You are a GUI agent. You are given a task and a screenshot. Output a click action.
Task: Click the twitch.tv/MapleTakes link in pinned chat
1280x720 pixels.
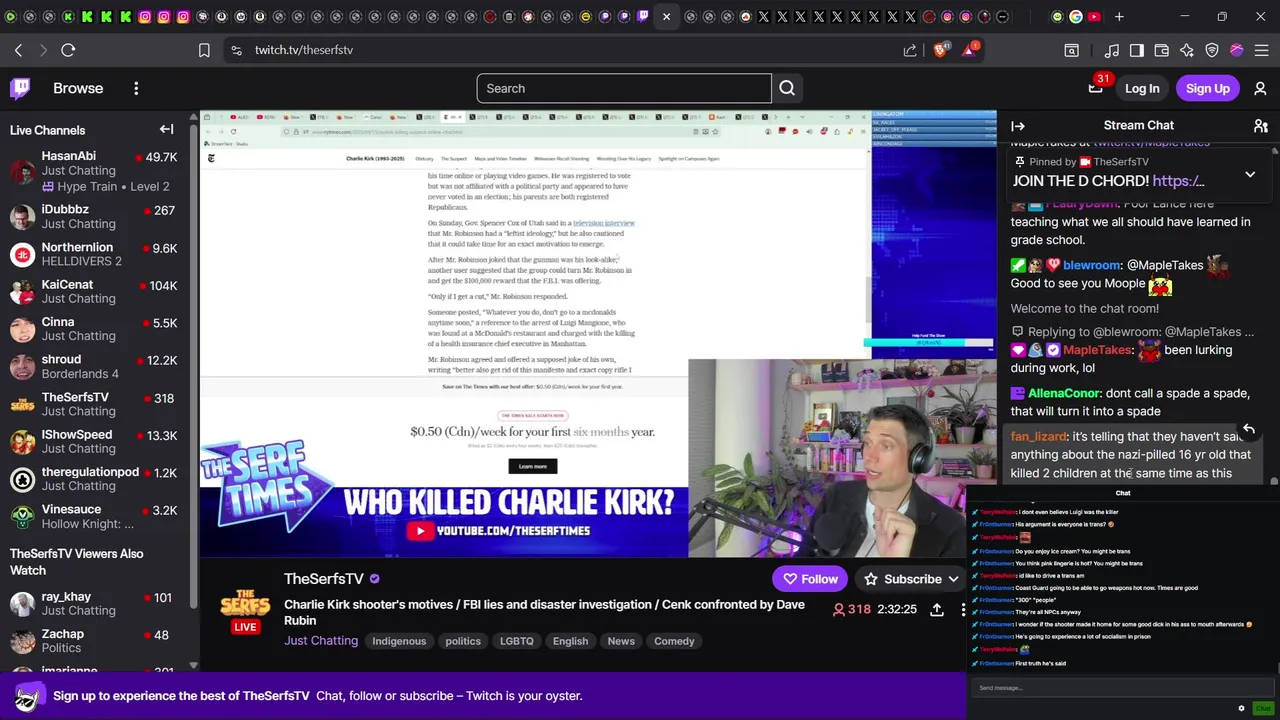pos(1152,143)
